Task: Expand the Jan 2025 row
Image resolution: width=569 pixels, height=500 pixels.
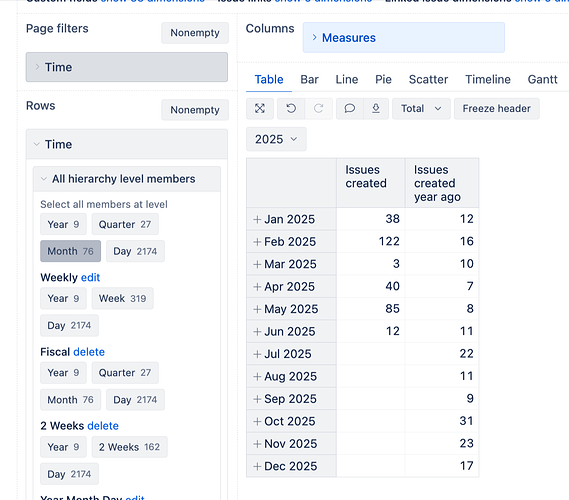Action: (x=257, y=220)
